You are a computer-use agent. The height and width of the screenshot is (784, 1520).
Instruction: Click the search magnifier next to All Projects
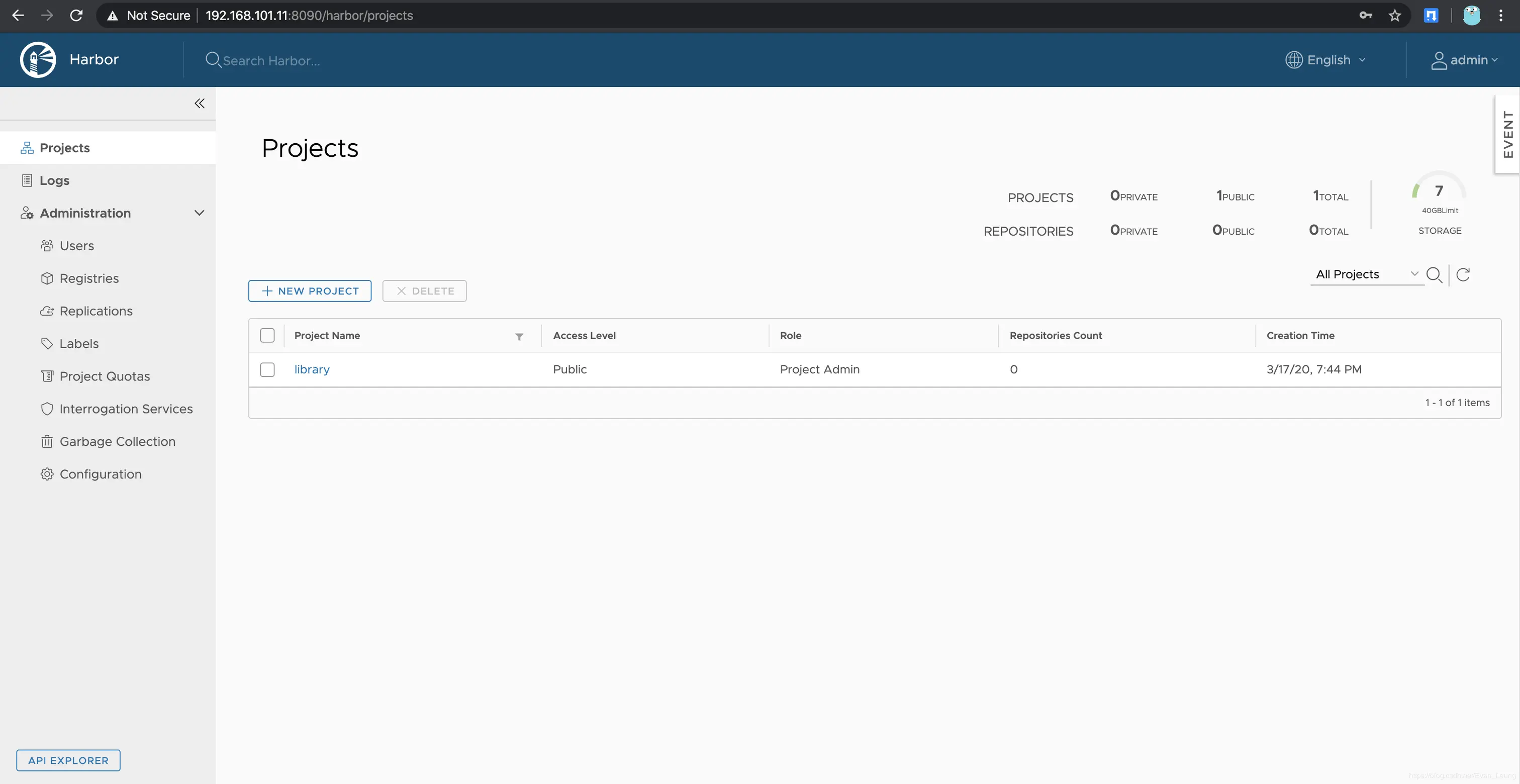pyautogui.click(x=1434, y=274)
